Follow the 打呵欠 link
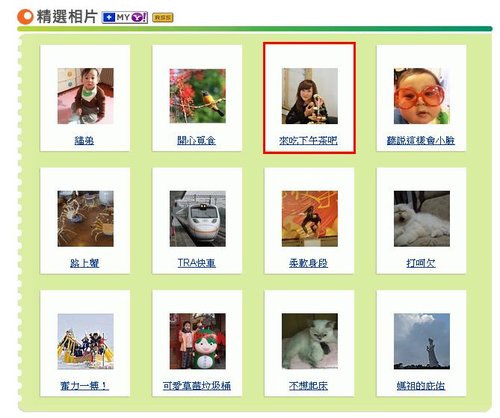Viewport: 500px width, 418px height. tap(421, 263)
